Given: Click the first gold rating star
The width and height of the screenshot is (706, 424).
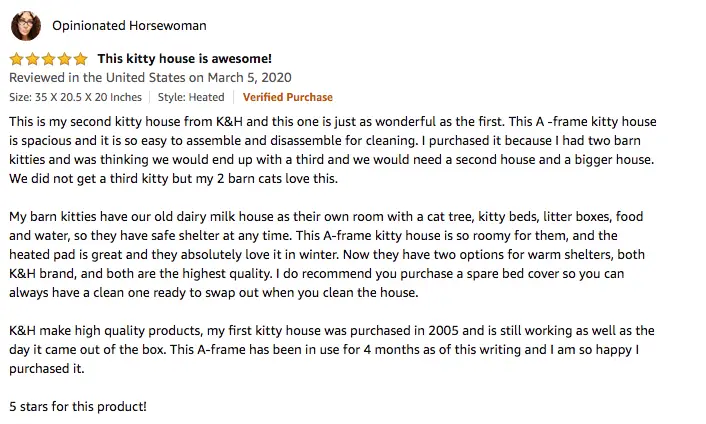Looking at the screenshot, I should pyautogui.click(x=17, y=59).
